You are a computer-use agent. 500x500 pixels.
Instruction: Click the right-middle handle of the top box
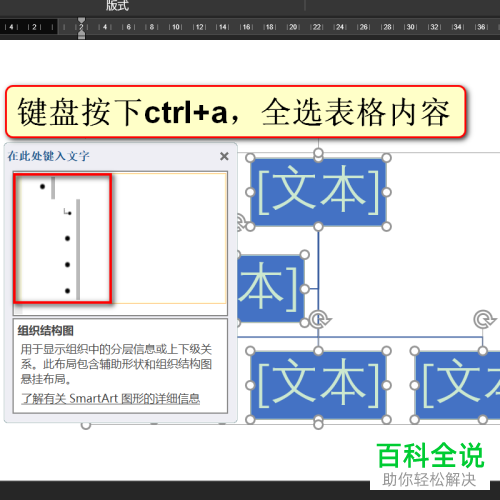click(386, 192)
